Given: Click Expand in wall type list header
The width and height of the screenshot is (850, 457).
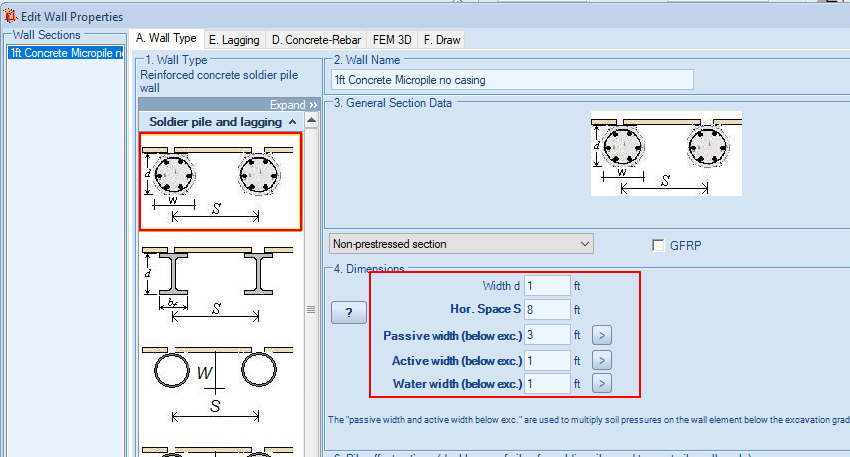Looking at the screenshot, I should [293, 105].
